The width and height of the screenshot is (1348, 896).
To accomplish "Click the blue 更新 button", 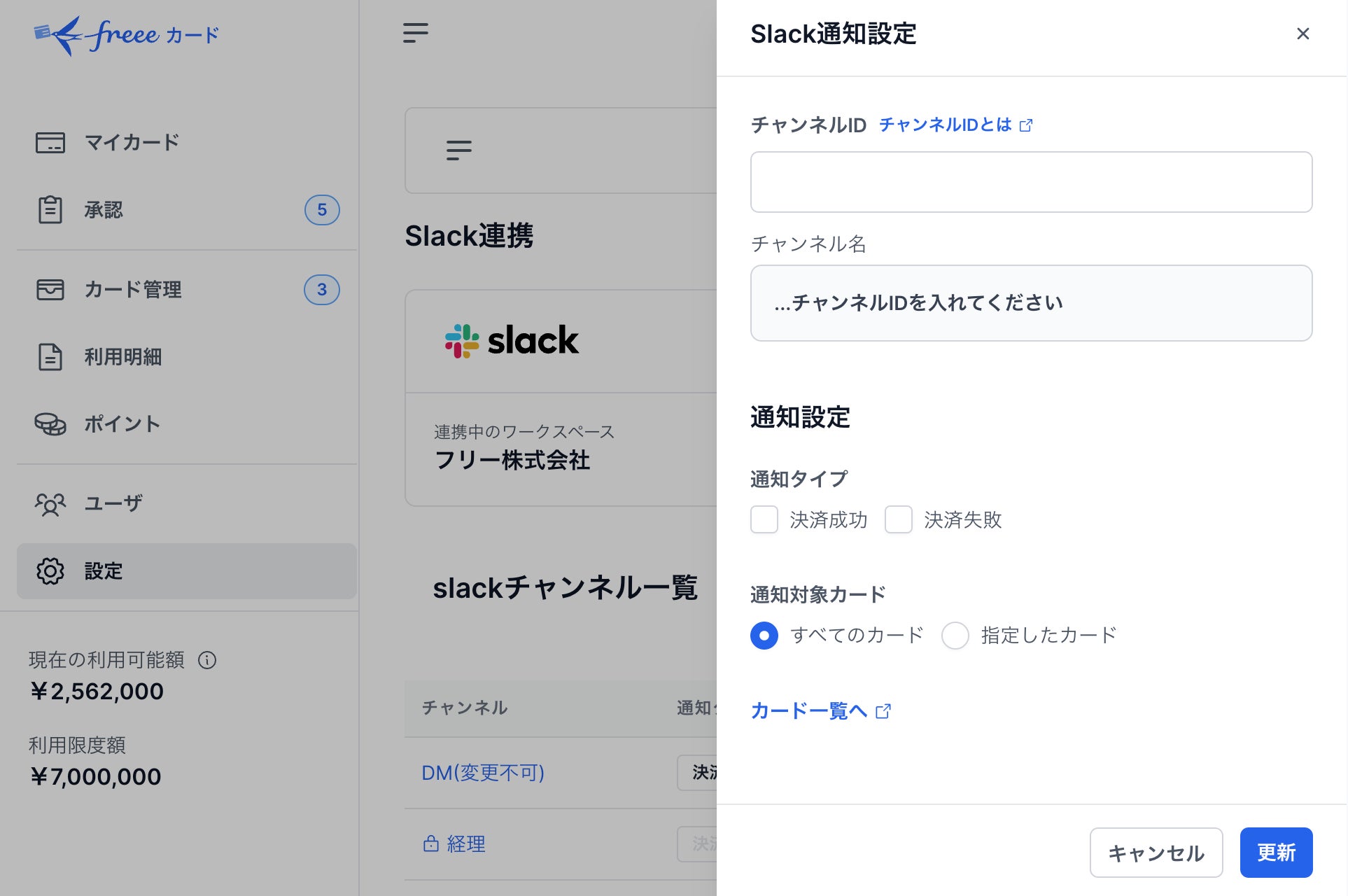I will click(1276, 853).
